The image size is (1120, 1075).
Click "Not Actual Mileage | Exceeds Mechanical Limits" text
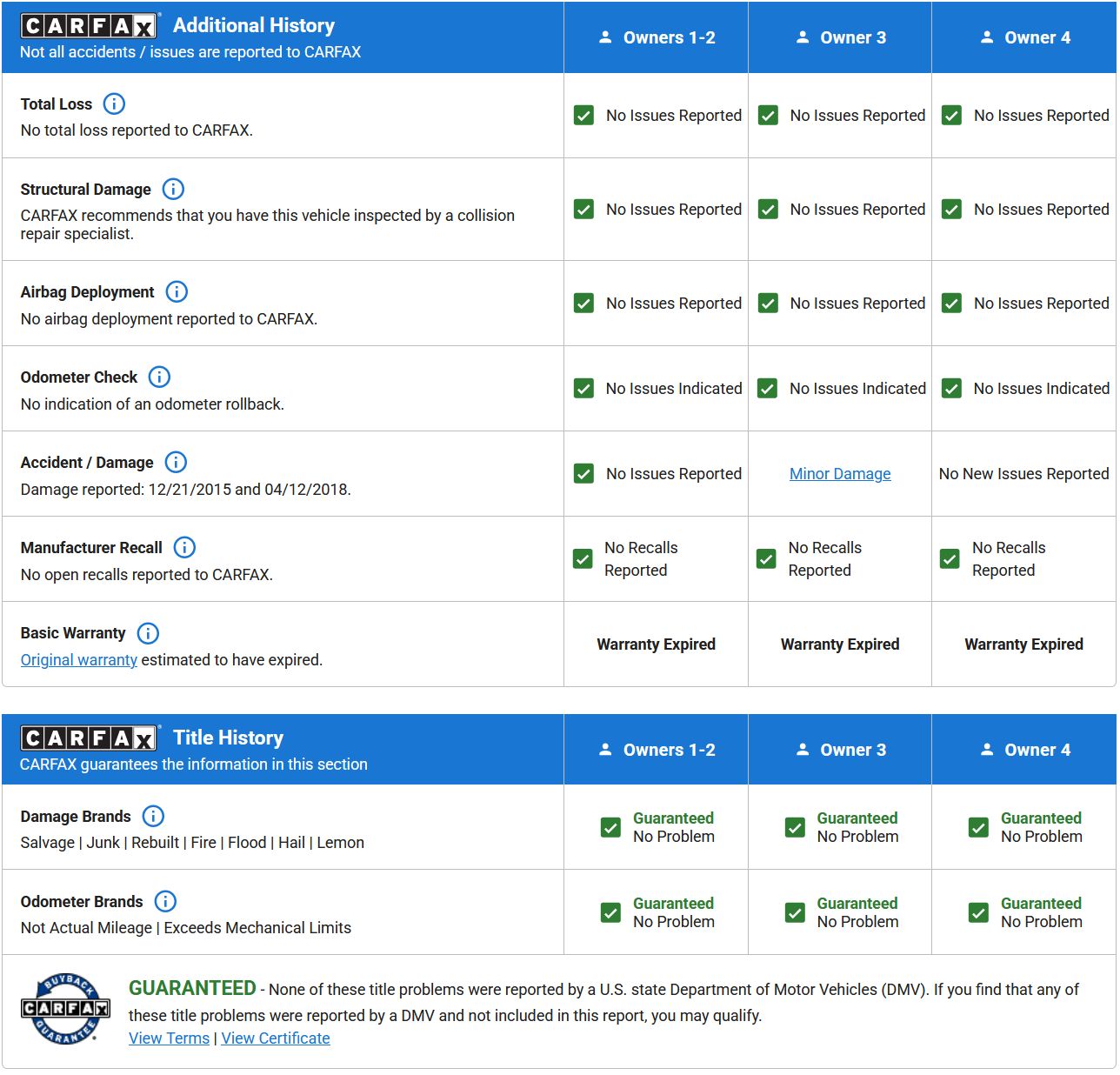pyautogui.click(x=186, y=928)
